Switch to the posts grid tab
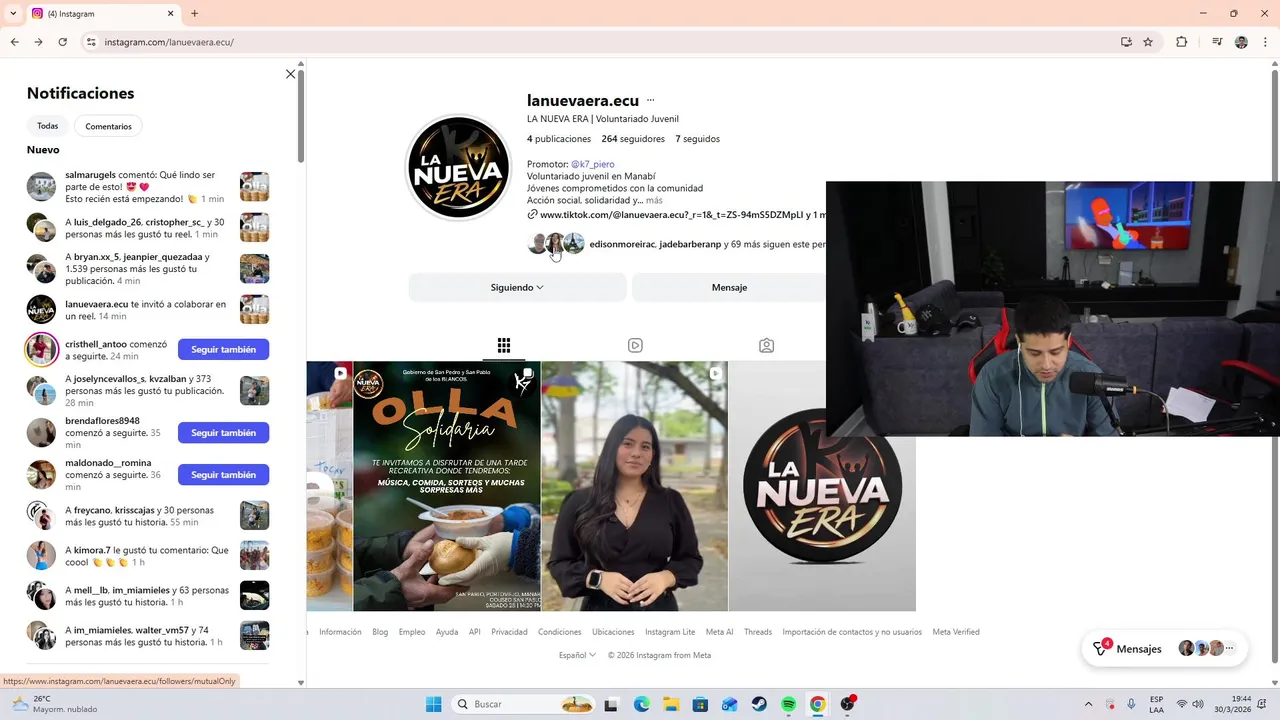This screenshot has width=1280, height=720. pyautogui.click(x=504, y=345)
